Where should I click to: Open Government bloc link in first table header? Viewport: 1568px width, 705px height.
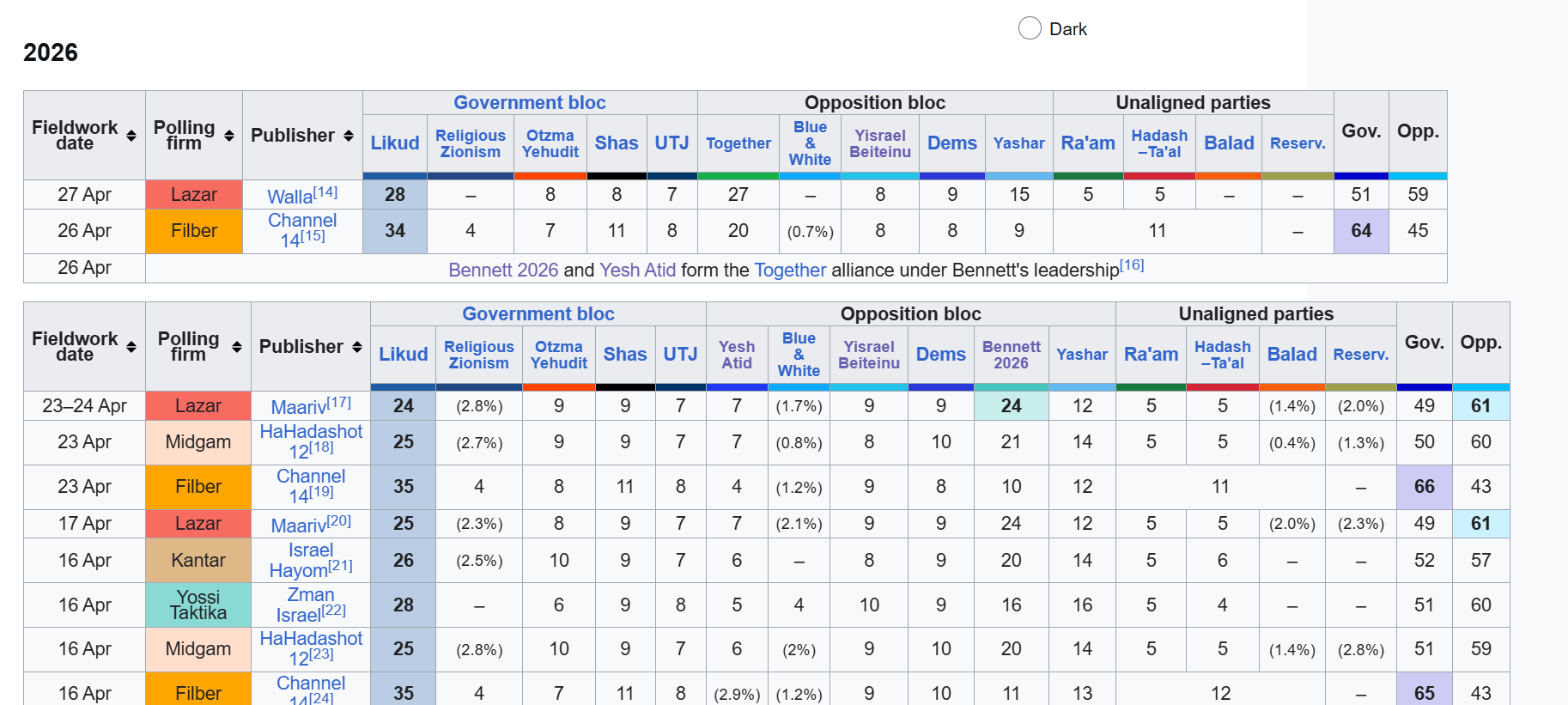click(529, 103)
